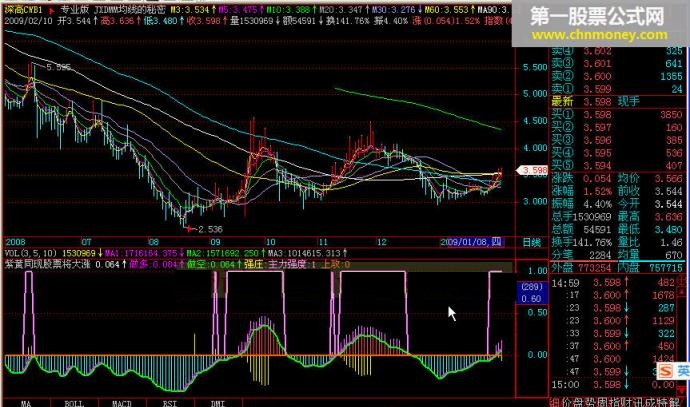Select the M5:3.475 moving average value

(x=239, y=10)
